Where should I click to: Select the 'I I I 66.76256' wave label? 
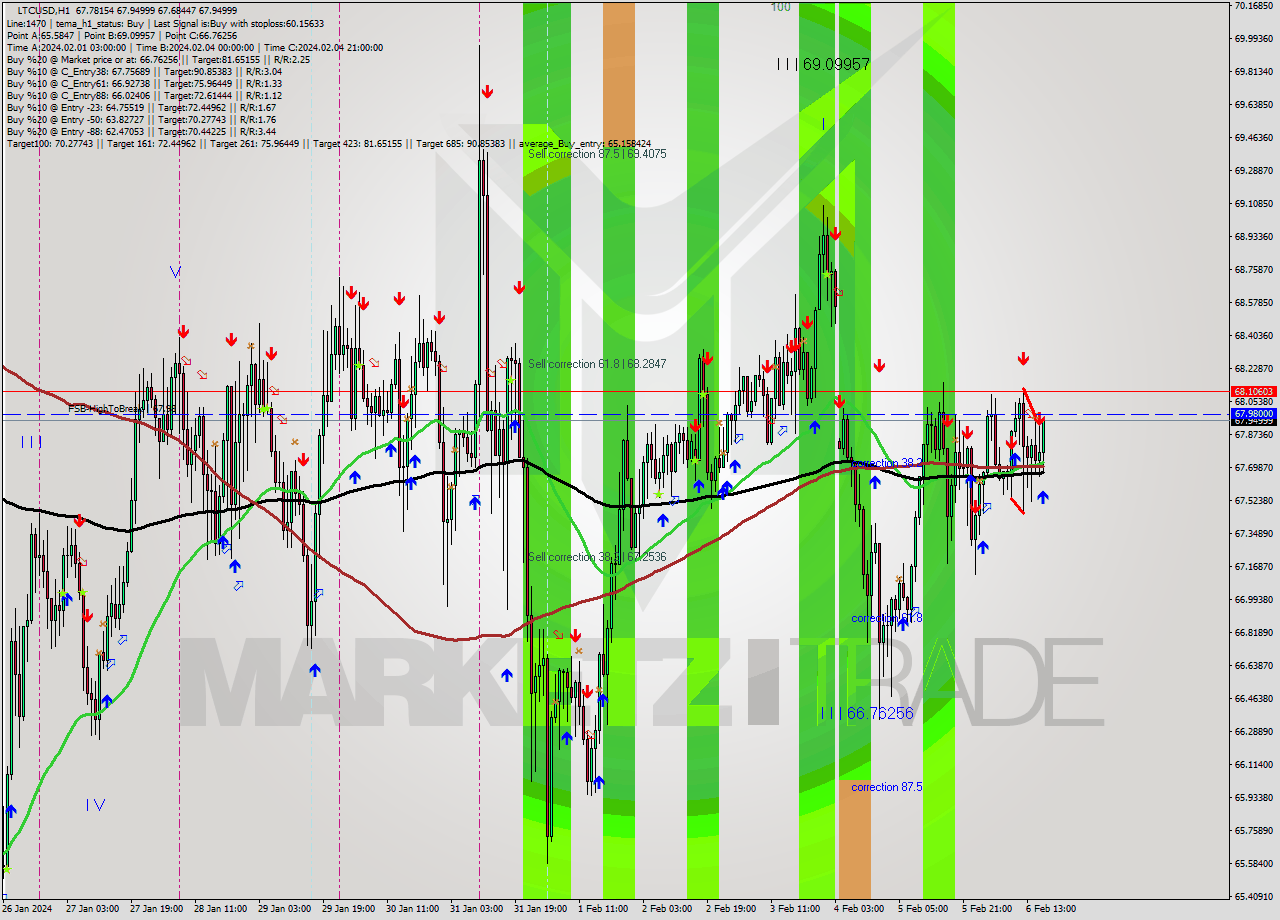[x=866, y=713]
